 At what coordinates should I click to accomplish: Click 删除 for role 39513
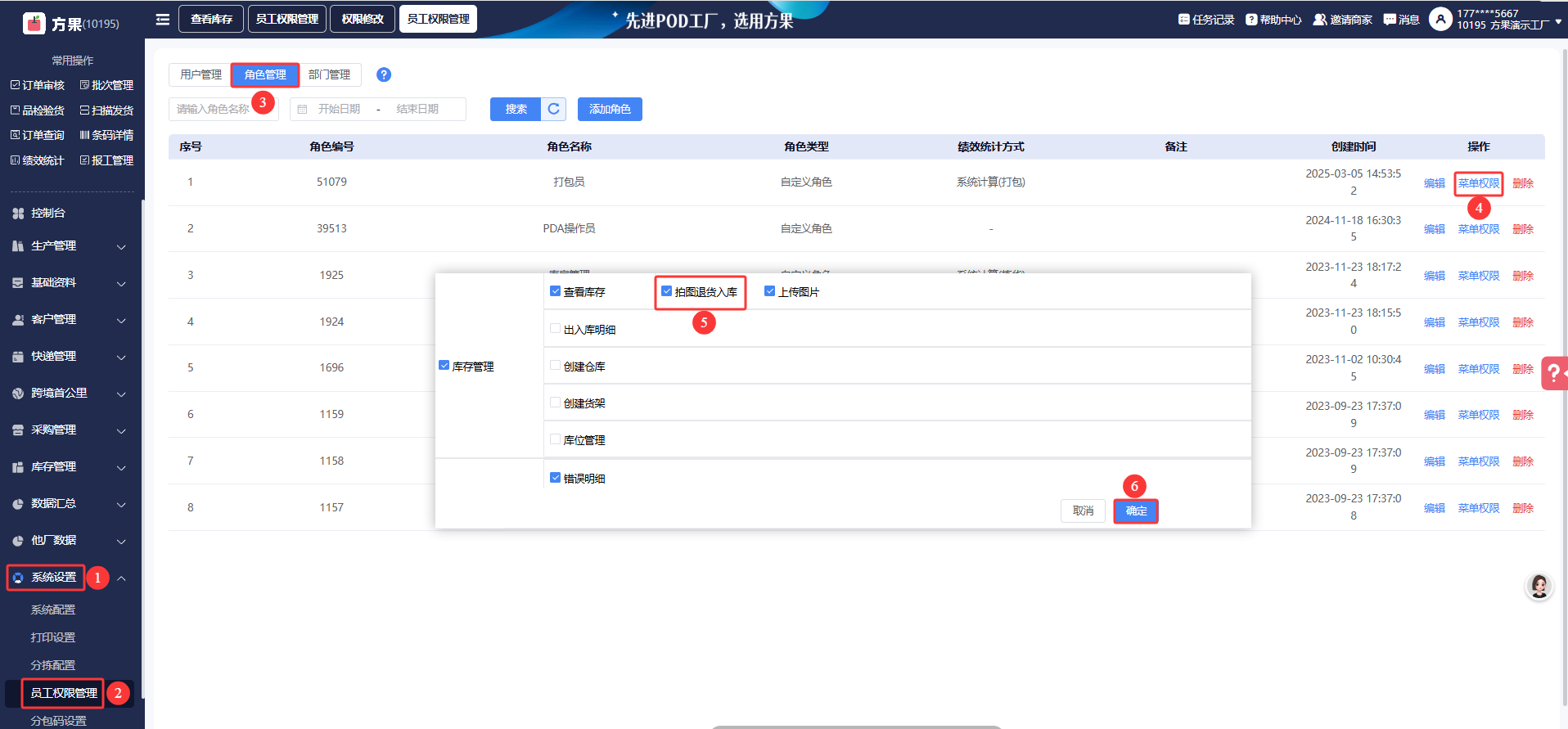1522,229
